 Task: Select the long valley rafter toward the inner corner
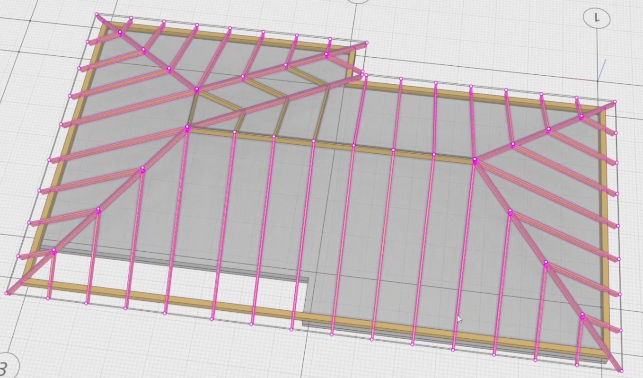pyautogui.click(x=276, y=101)
